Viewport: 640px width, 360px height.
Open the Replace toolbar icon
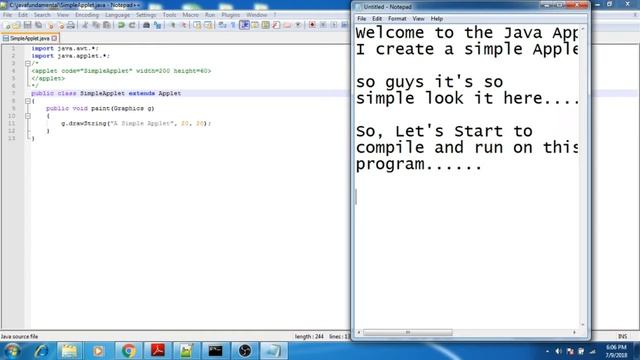157,25
